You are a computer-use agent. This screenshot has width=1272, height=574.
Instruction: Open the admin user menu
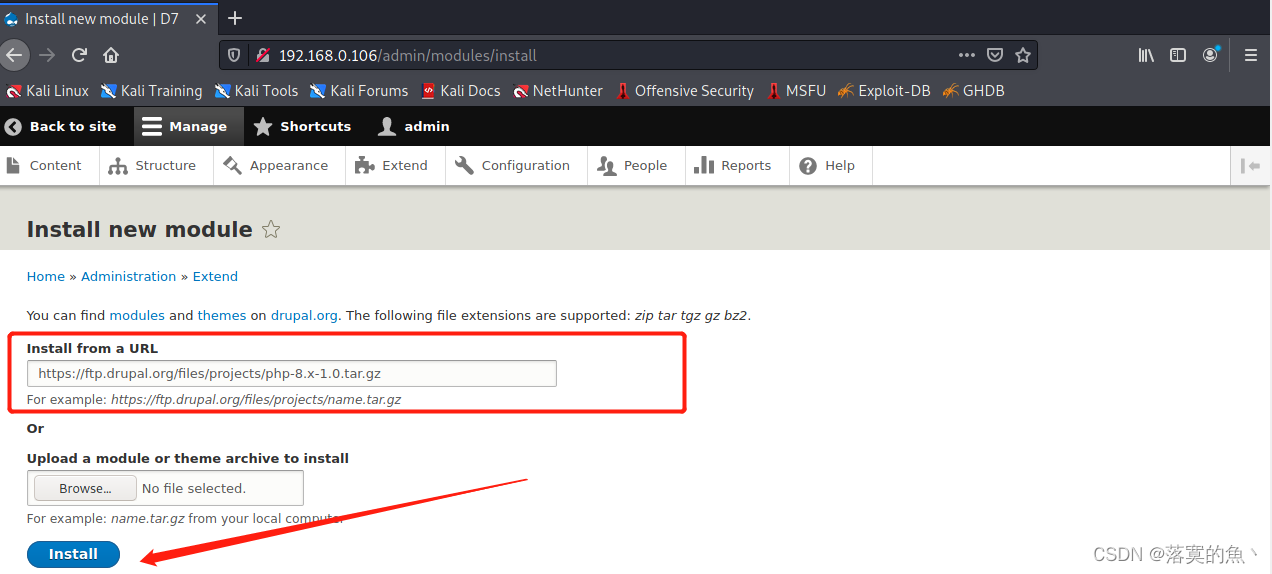point(414,126)
